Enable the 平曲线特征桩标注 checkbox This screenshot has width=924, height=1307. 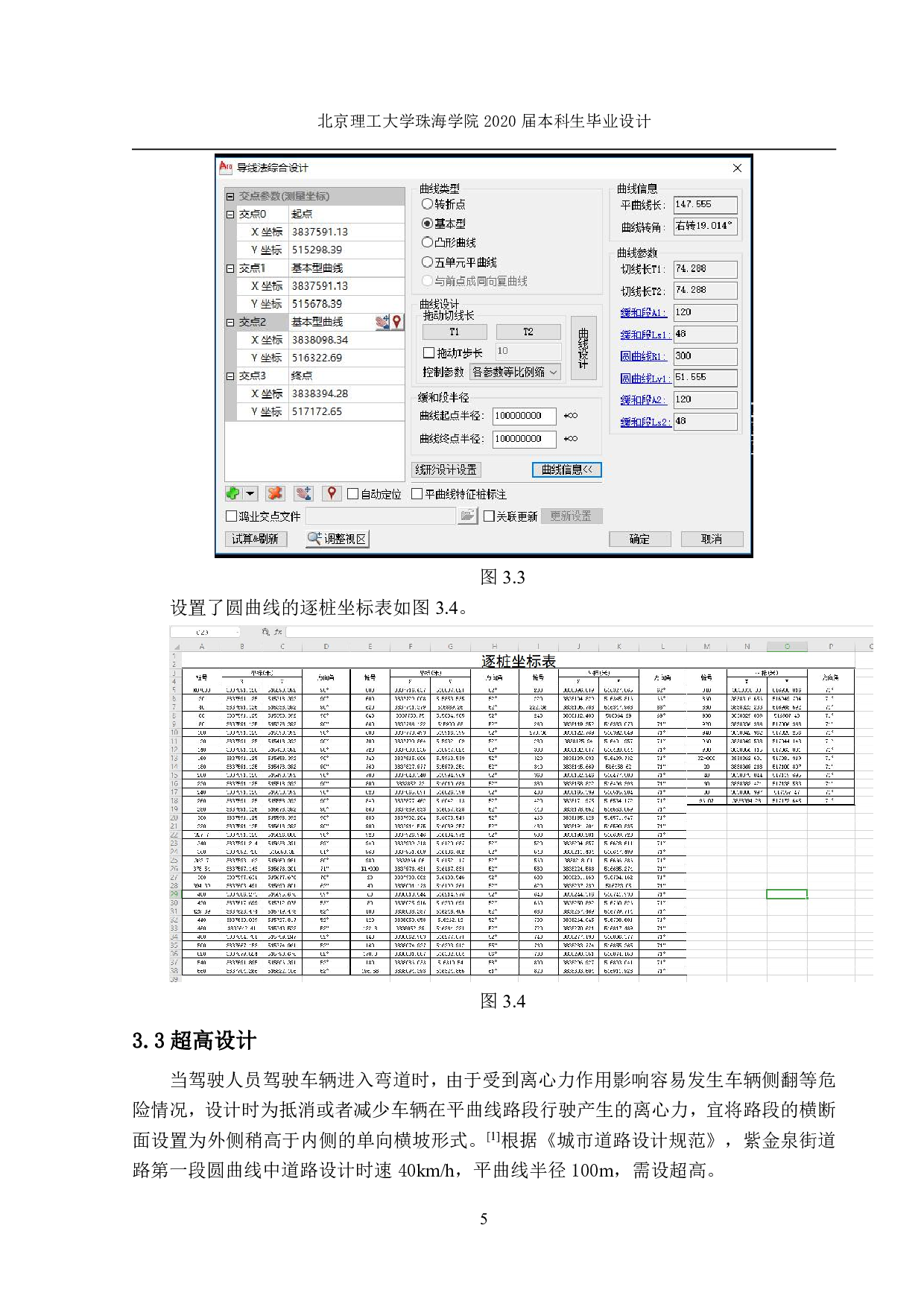[x=417, y=494]
